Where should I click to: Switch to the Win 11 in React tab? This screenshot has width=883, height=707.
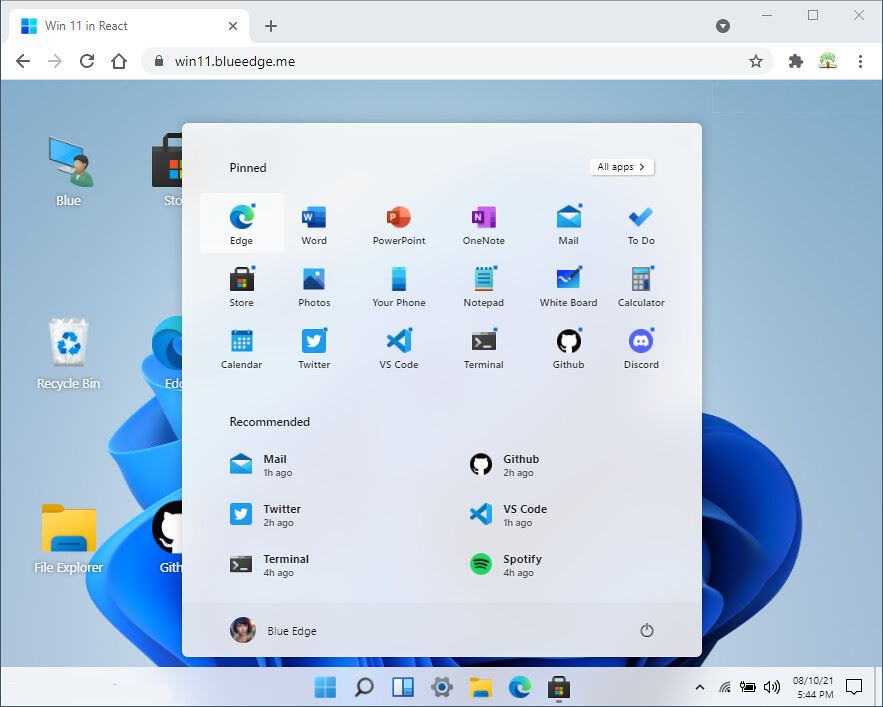tap(130, 26)
